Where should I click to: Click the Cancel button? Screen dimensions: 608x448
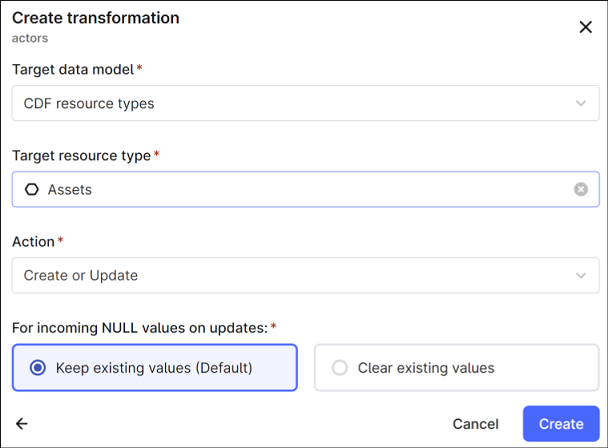[x=475, y=423]
